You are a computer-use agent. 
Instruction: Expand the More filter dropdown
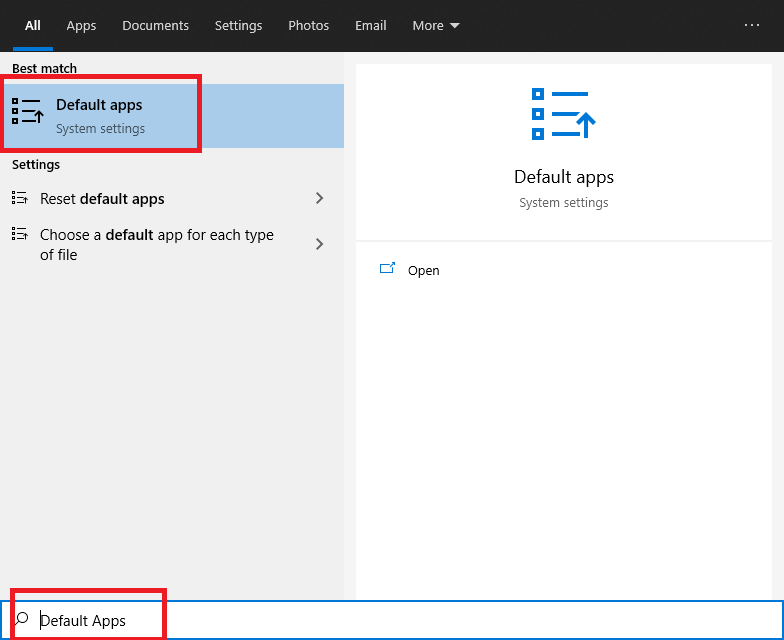pos(436,26)
